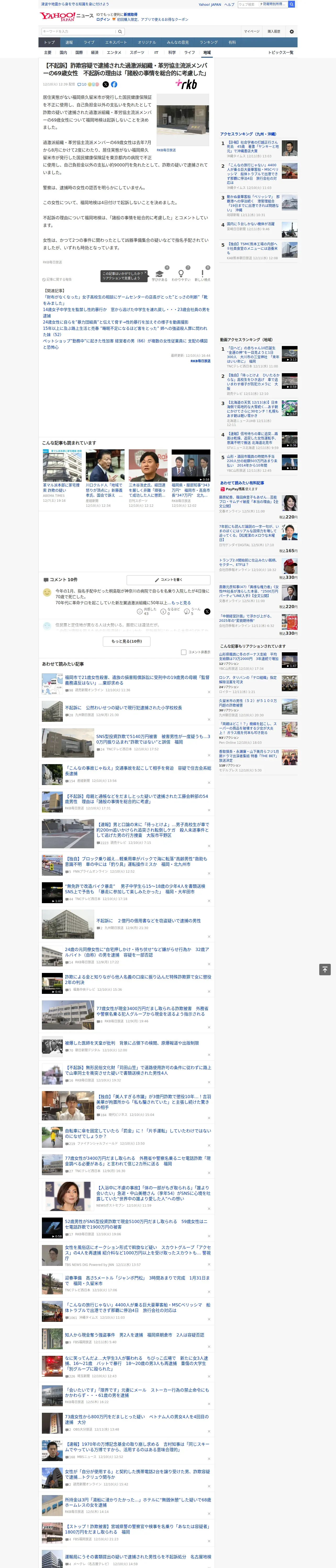Open related article about ペットショップ勤務中

pos(125,344)
